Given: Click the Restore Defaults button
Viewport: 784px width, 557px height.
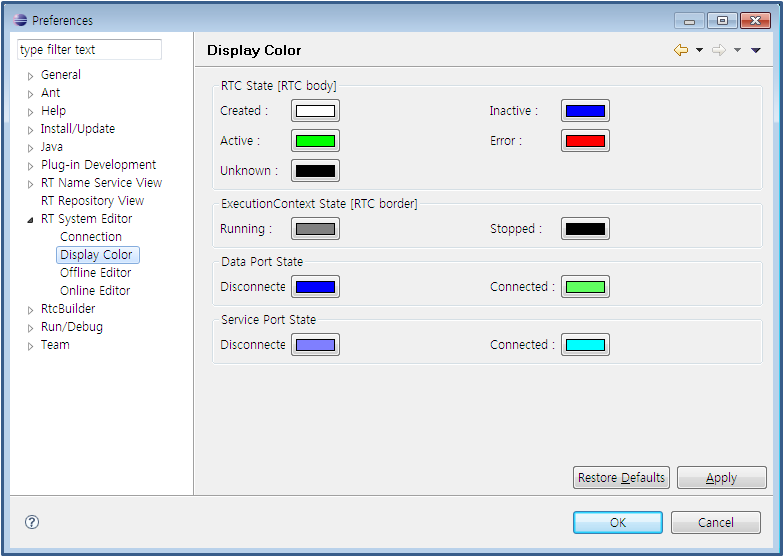Looking at the screenshot, I should pyautogui.click(x=621, y=478).
